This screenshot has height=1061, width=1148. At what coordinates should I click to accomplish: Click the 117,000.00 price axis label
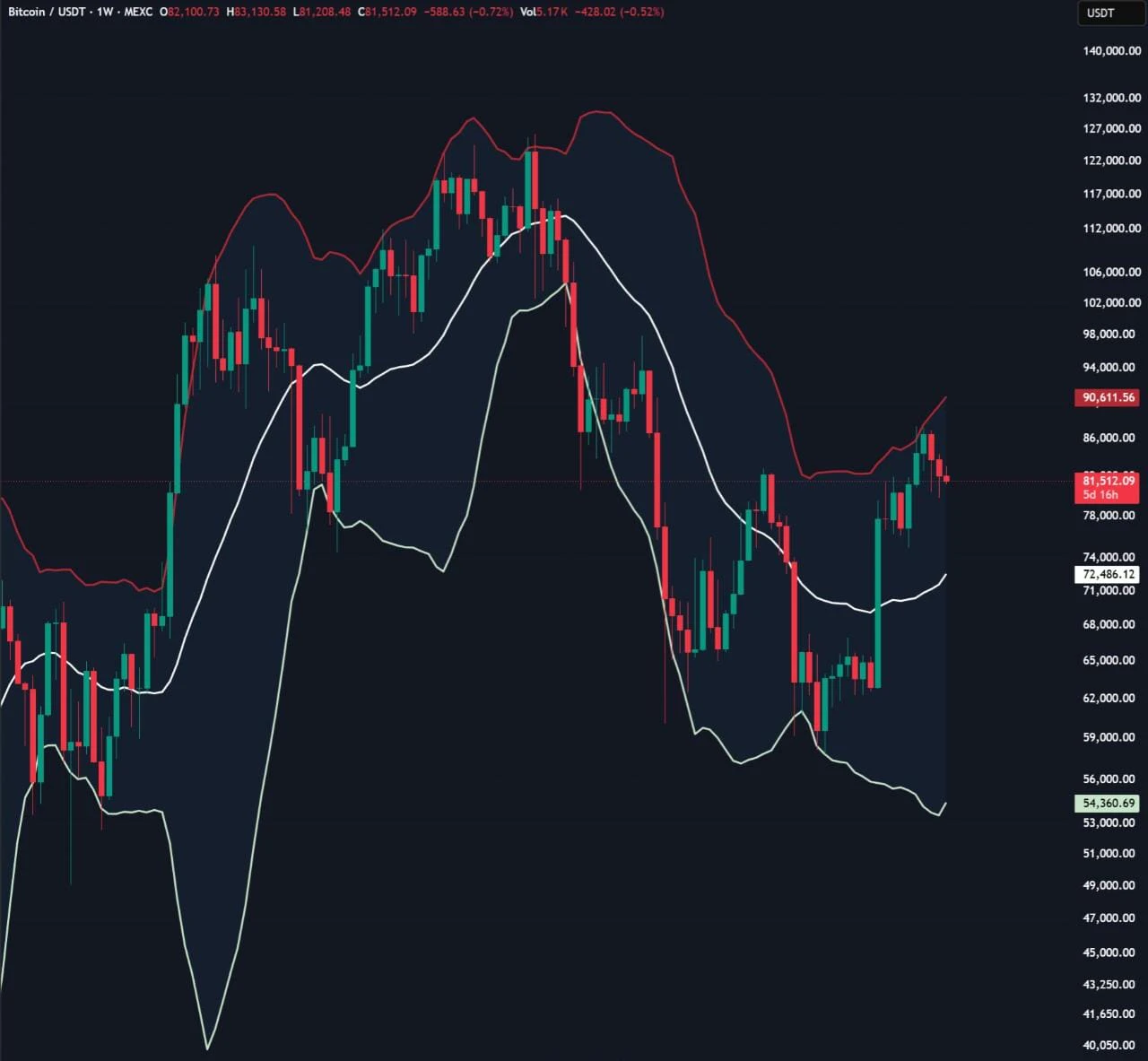tap(1112, 194)
